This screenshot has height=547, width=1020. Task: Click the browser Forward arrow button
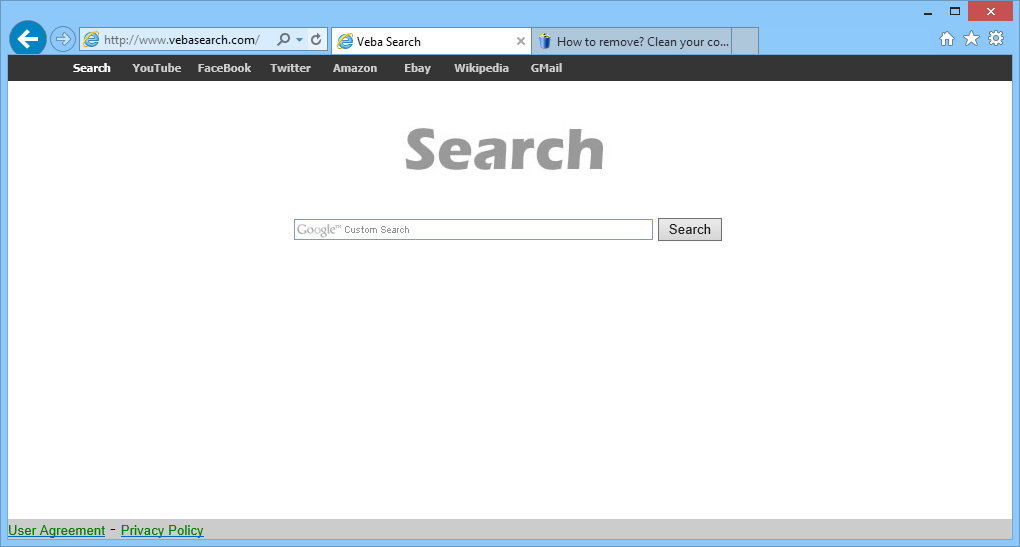point(62,39)
